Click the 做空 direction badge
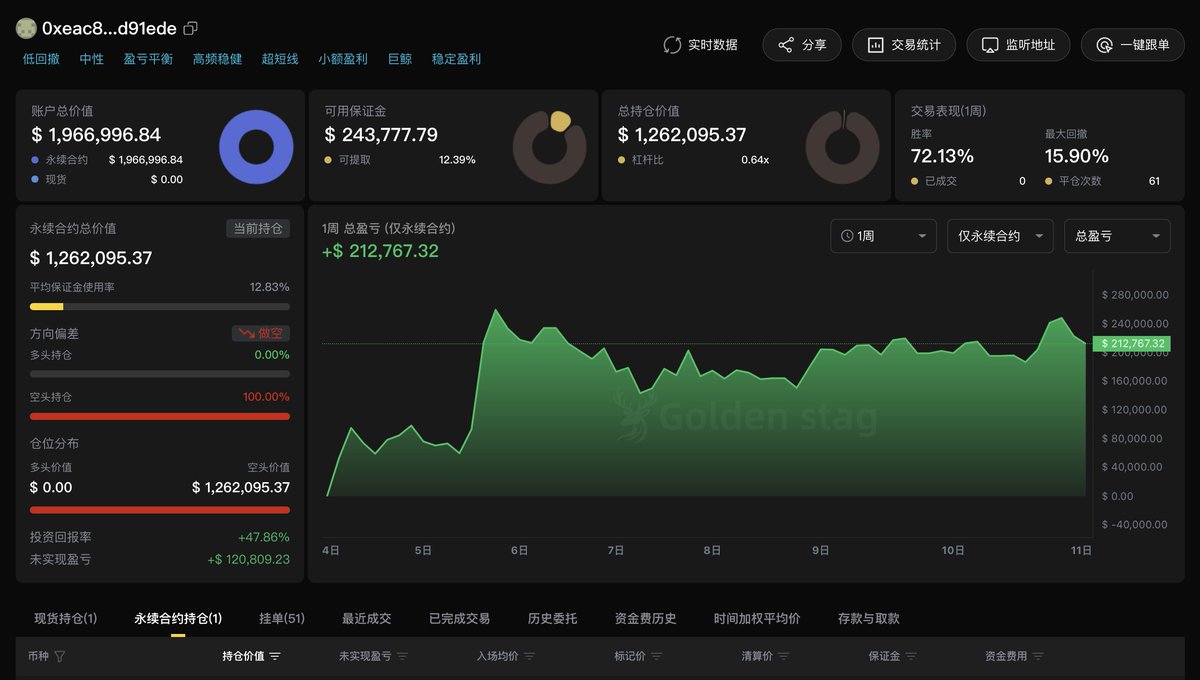This screenshot has width=1200, height=680. tap(261, 334)
